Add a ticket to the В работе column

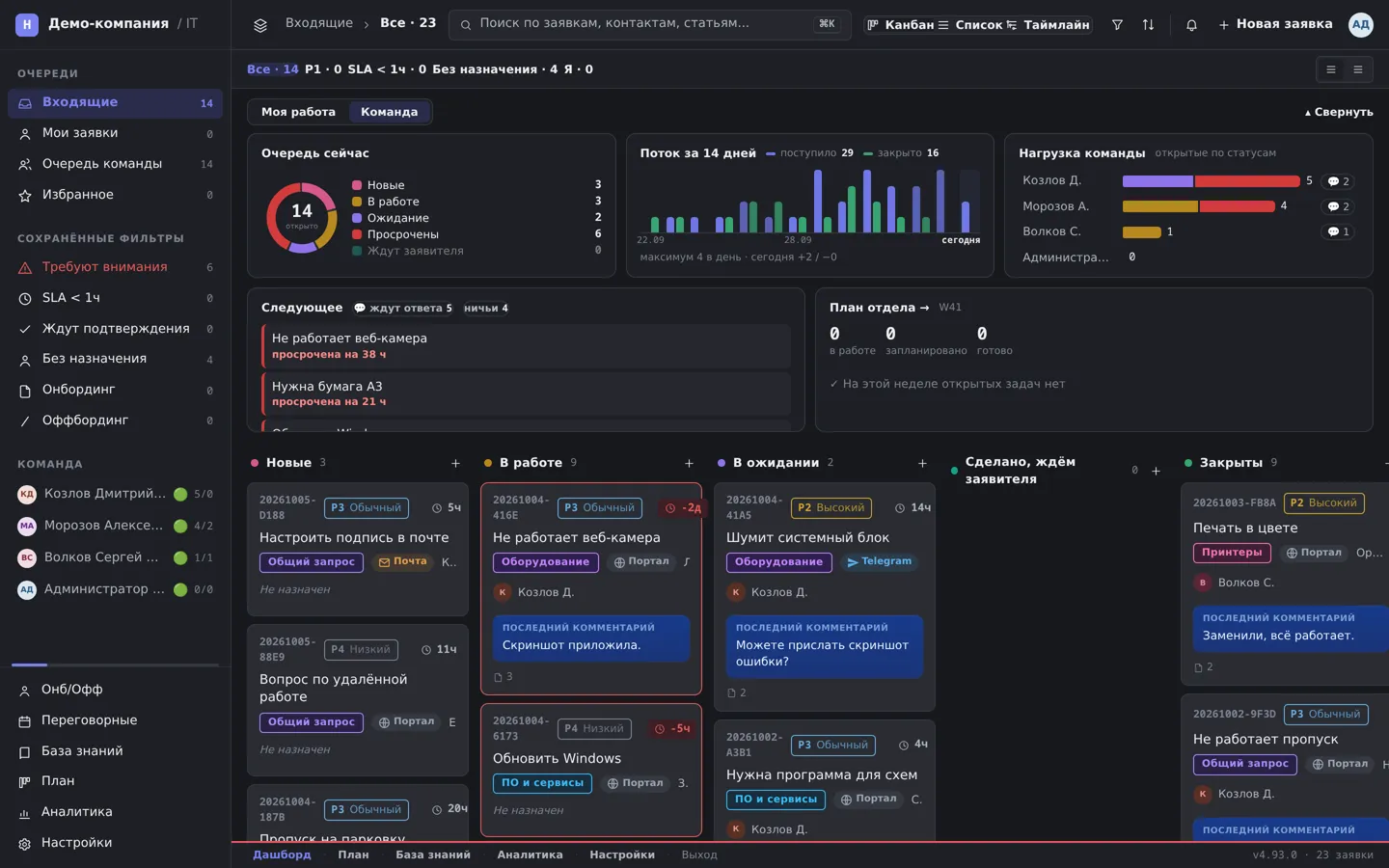coord(689,464)
